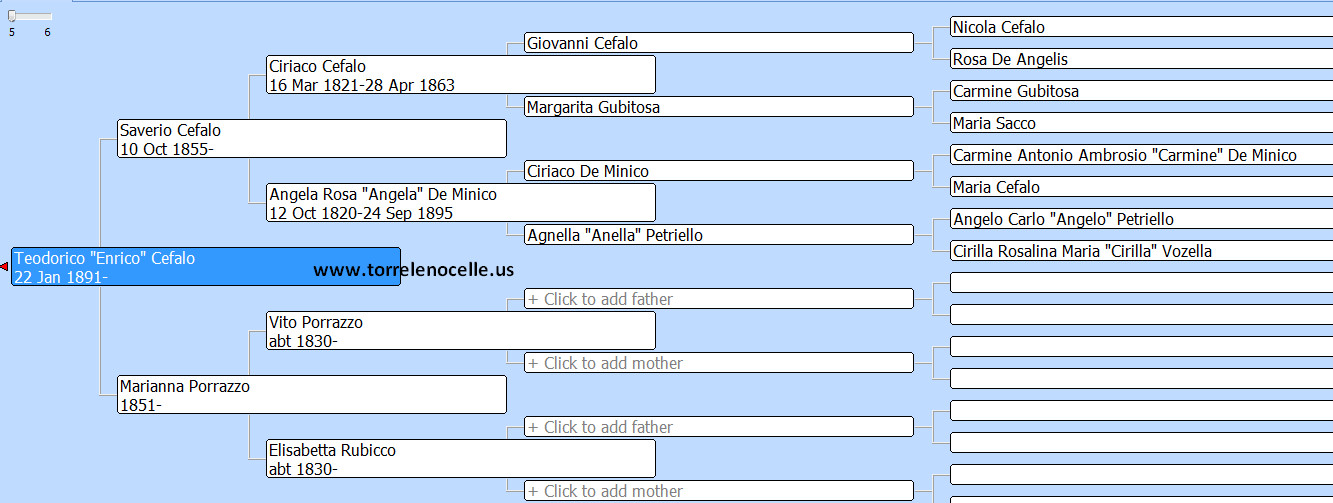Add a father for Elisabetta Rubicco
The width and height of the screenshot is (1333, 503).
coord(718,427)
